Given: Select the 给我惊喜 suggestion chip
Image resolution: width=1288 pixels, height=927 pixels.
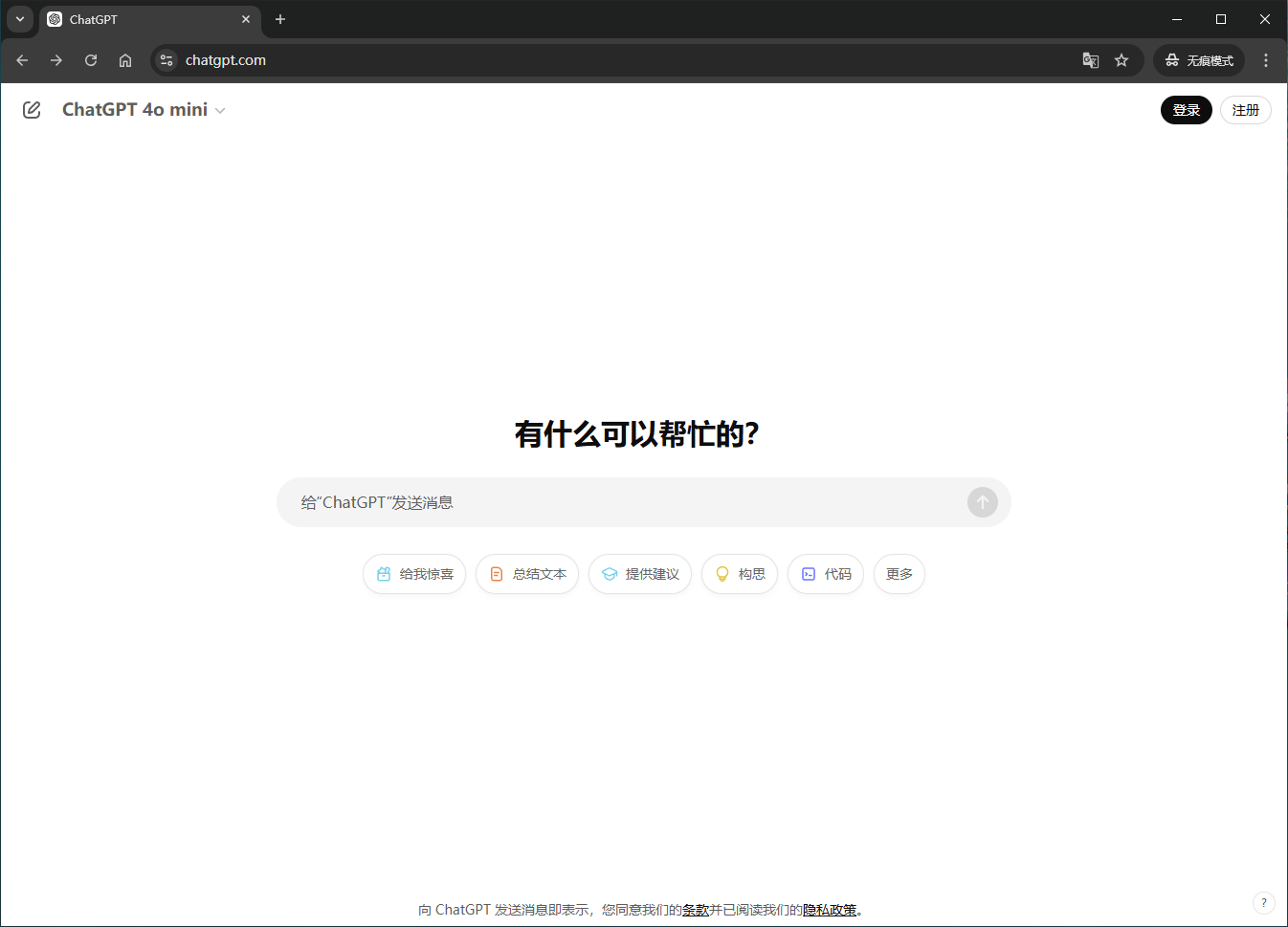Looking at the screenshot, I should 414,574.
